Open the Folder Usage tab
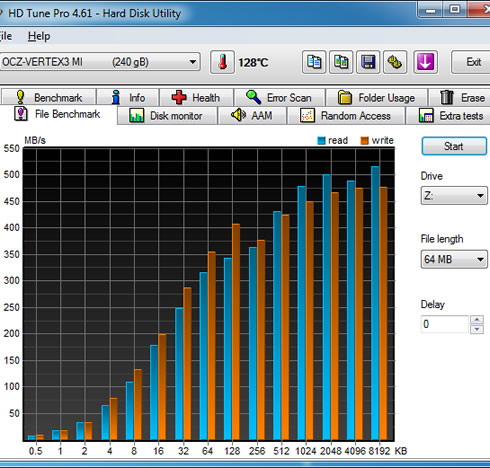The width and height of the screenshot is (490, 468). click(376, 98)
